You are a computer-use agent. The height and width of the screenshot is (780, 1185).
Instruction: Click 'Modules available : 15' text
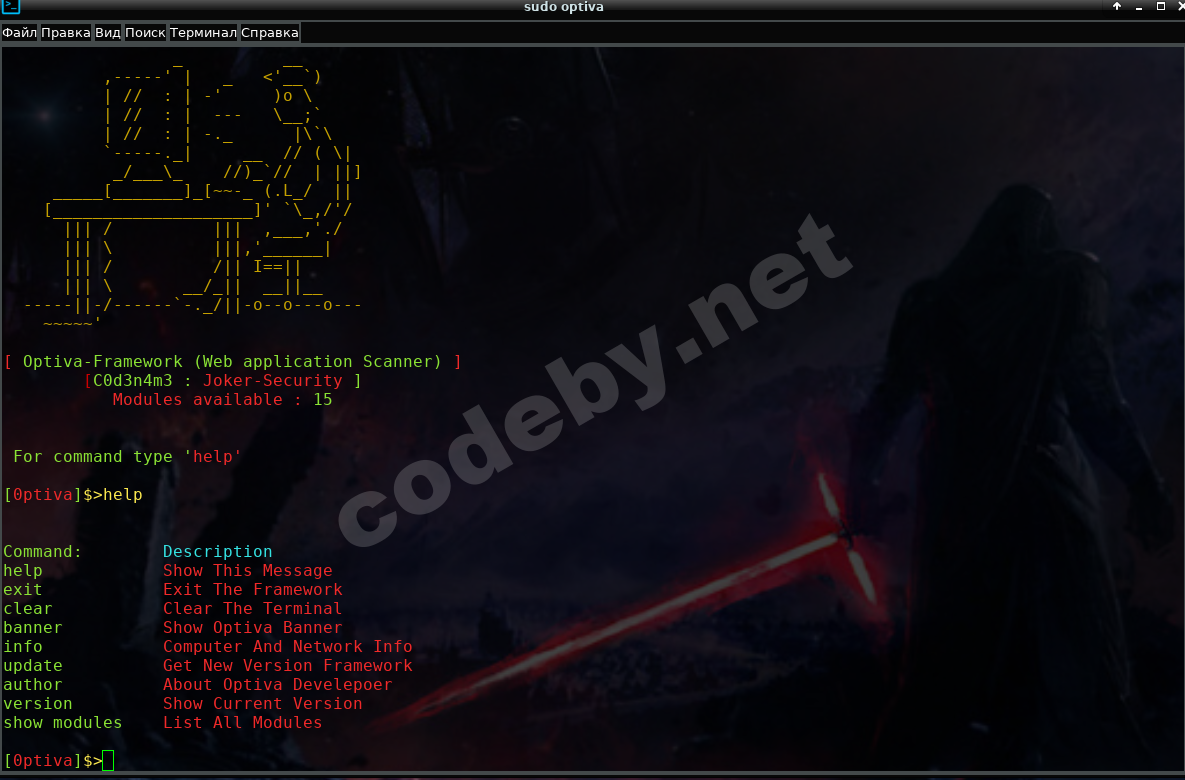click(222, 399)
